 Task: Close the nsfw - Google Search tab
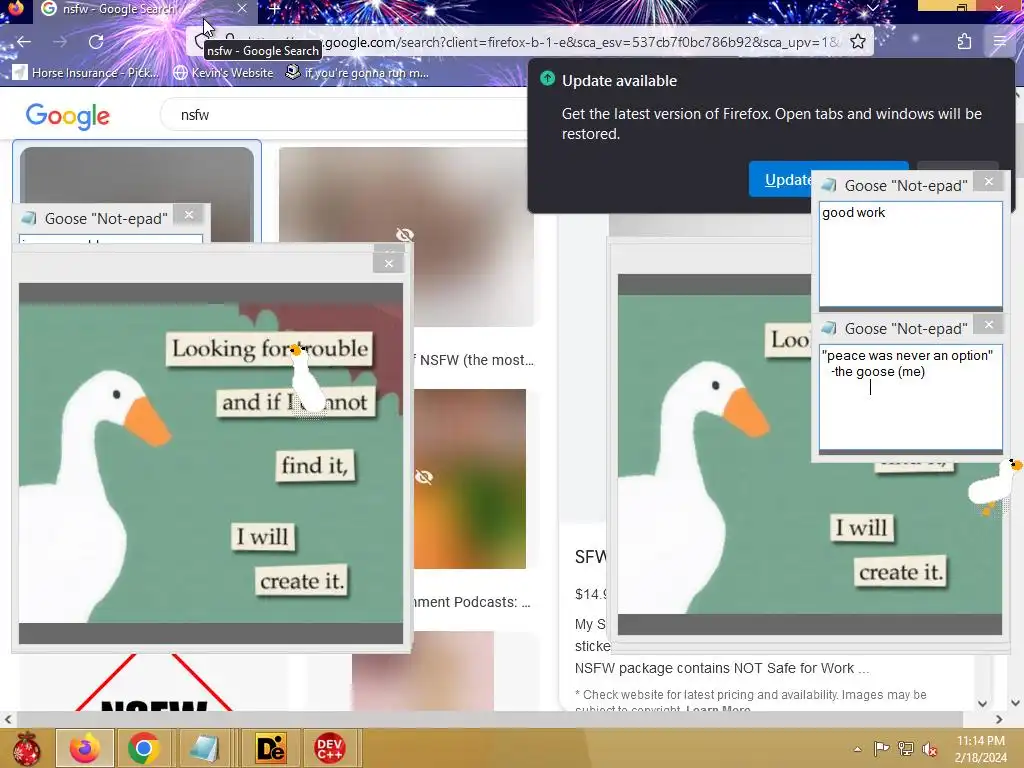click(x=242, y=8)
